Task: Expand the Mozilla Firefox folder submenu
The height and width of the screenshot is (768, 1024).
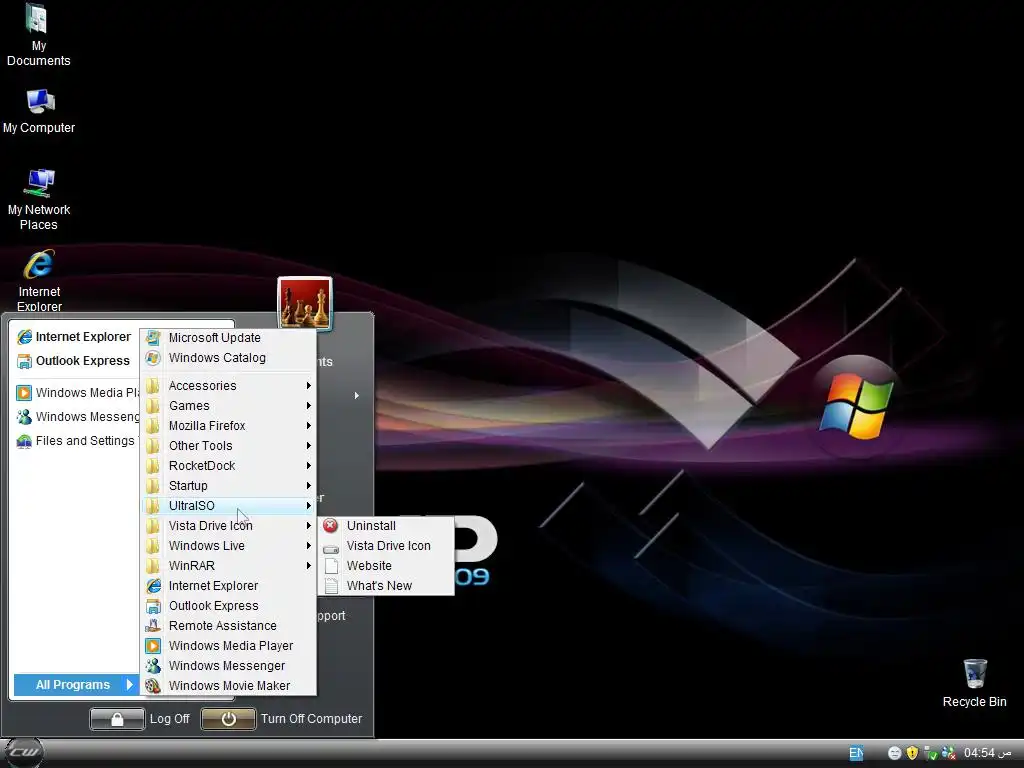Action: pyautogui.click(x=229, y=426)
